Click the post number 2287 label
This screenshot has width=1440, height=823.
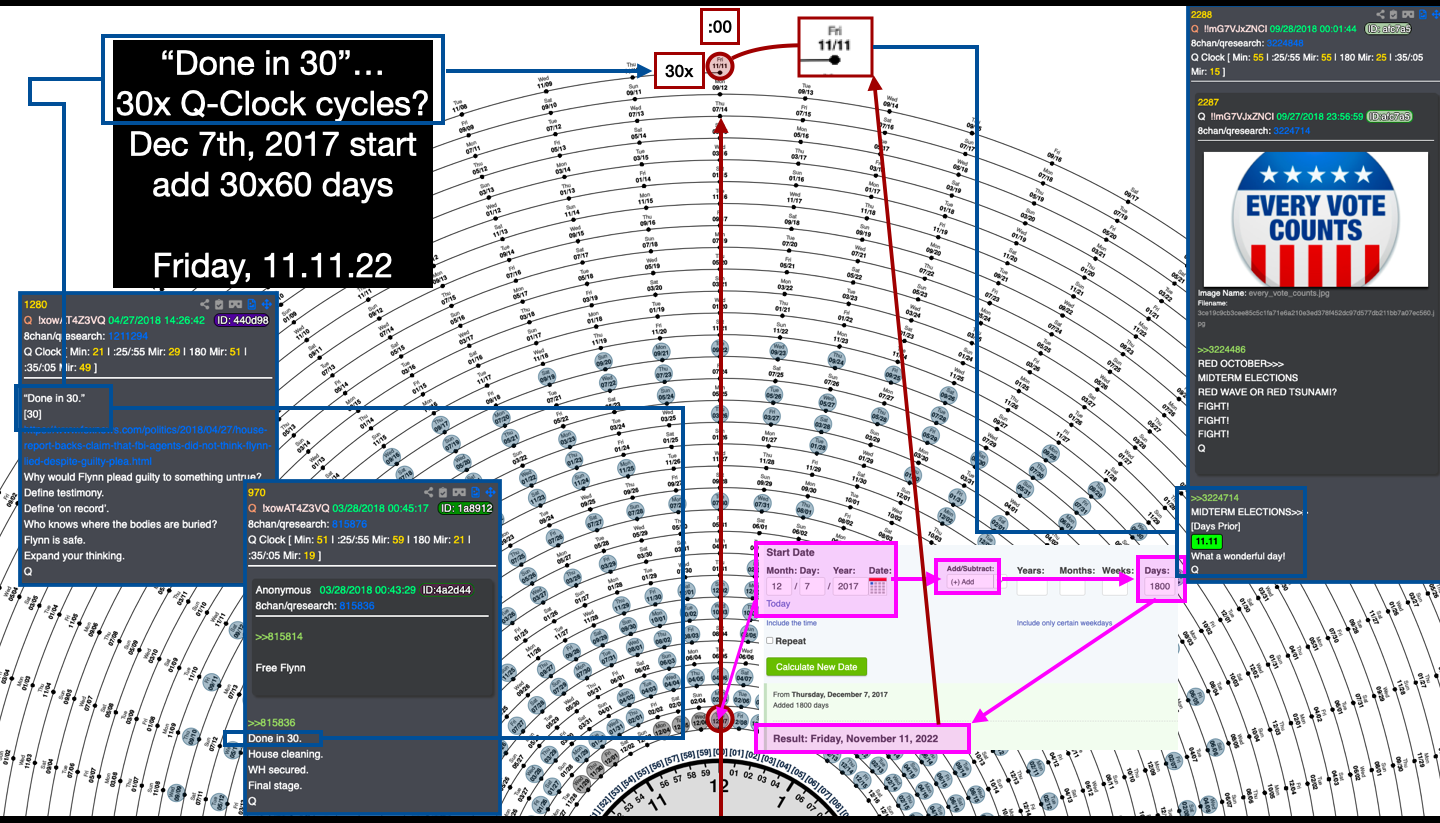(x=1208, y=102)
